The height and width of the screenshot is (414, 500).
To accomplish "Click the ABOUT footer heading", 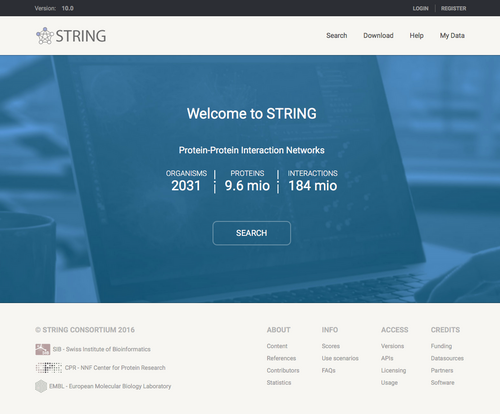I will [x=279, y=330].
